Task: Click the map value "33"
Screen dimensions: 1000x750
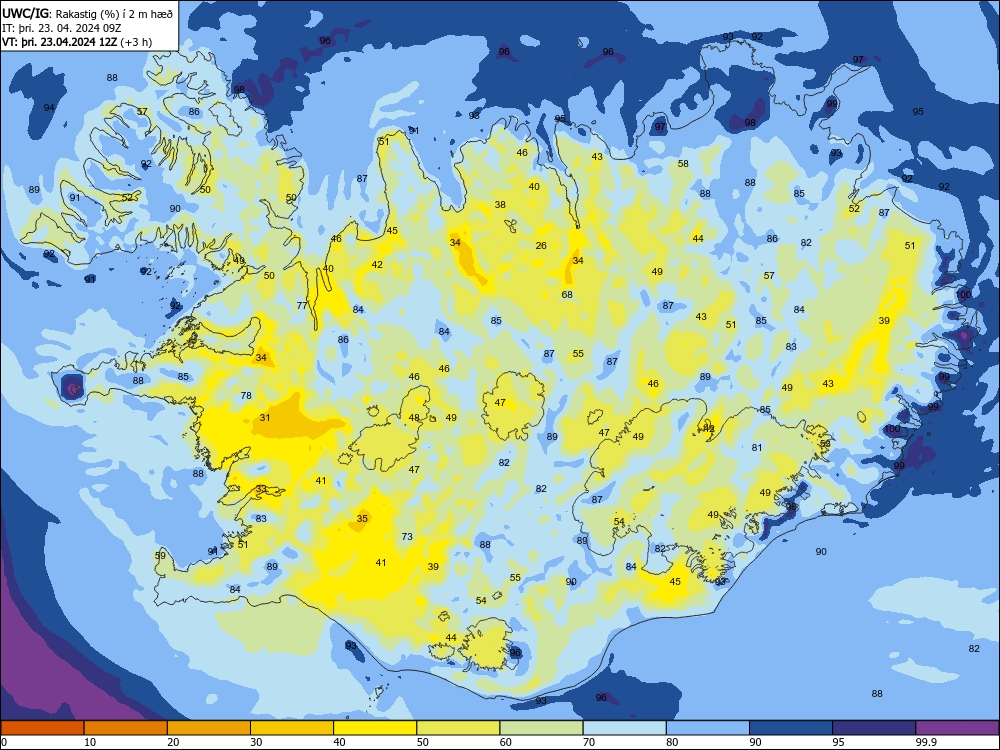Action: [x=261, y=489]
